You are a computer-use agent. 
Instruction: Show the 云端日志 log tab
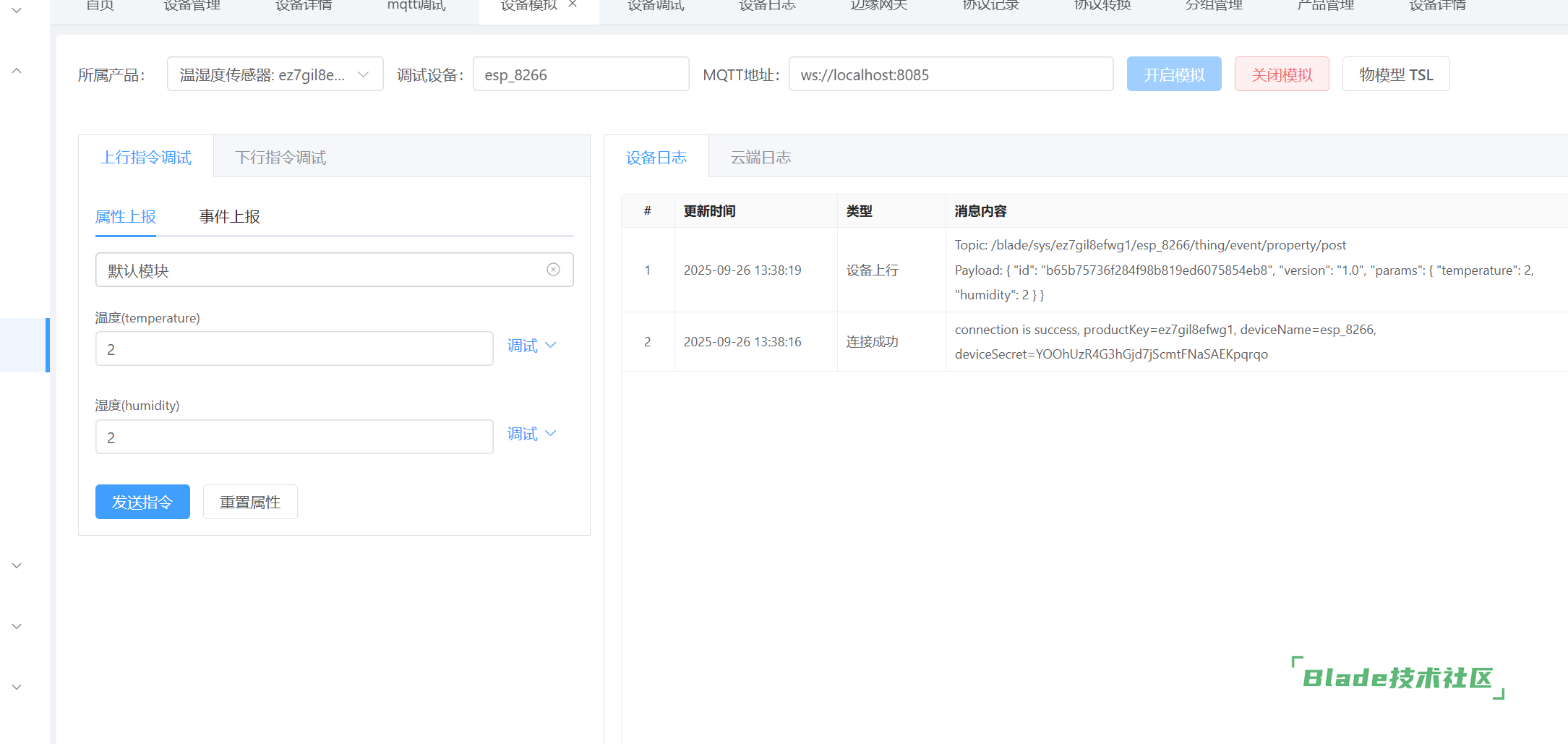761,157
